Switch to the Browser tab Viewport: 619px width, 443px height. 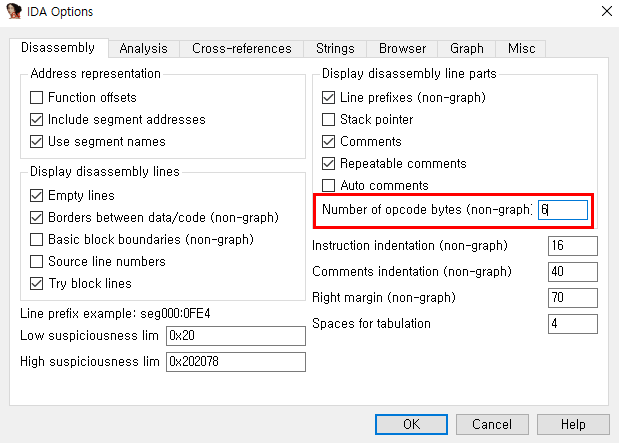[x=402, y=49]
